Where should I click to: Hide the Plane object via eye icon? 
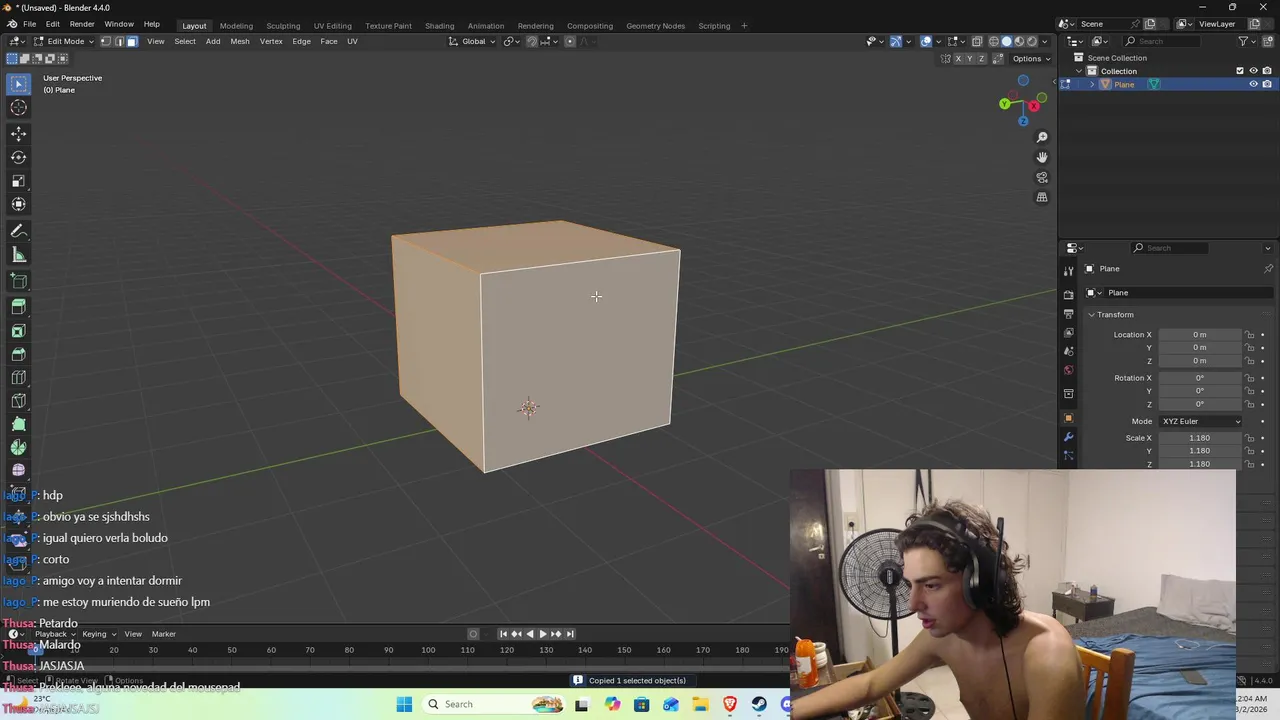[1253, 84]
